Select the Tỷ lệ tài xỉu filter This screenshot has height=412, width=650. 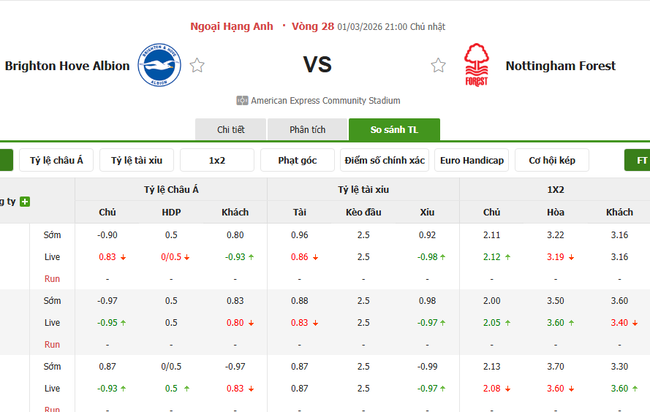[137, 160]
